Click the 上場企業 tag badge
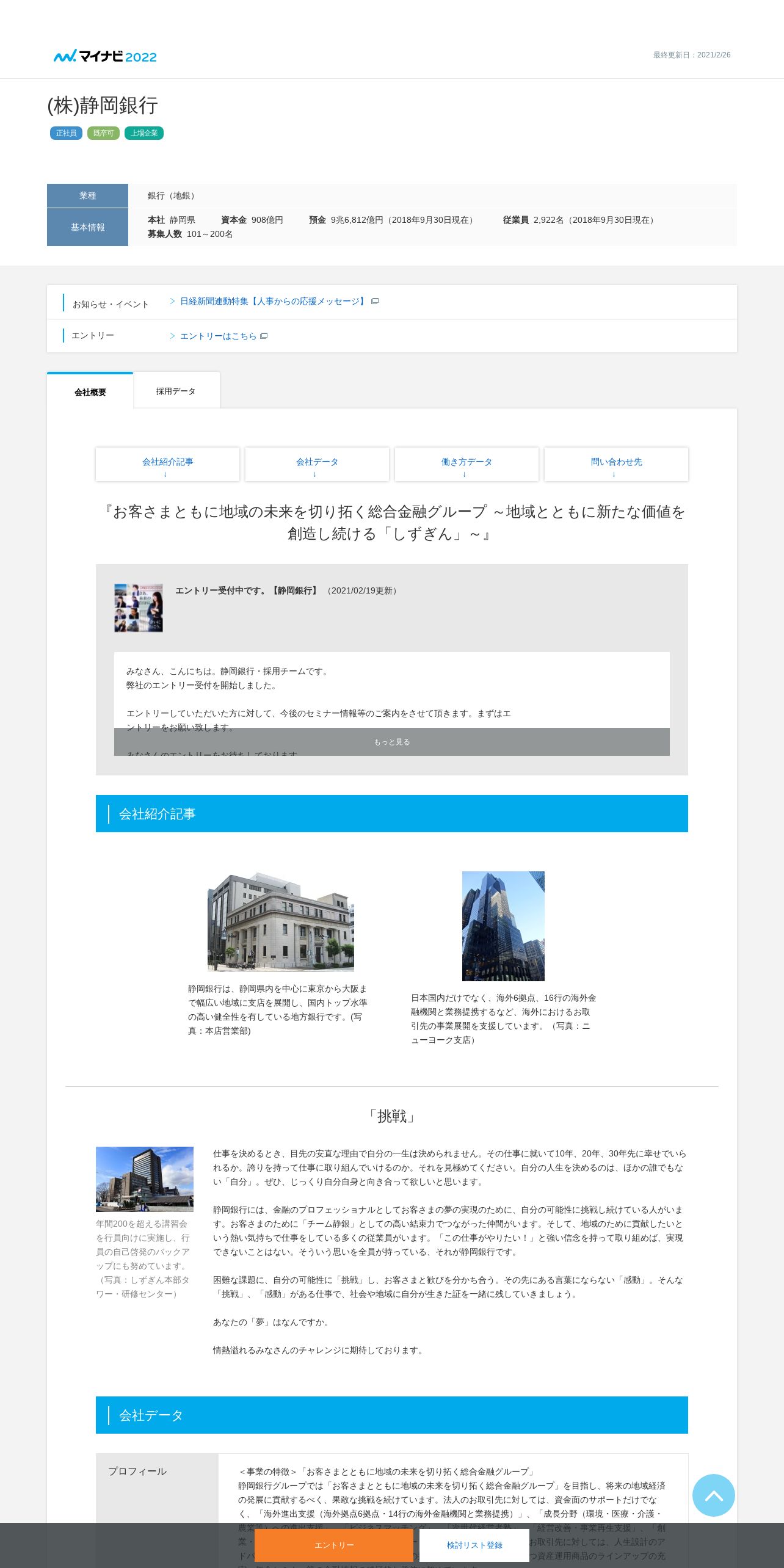 (x=144, y=133)
